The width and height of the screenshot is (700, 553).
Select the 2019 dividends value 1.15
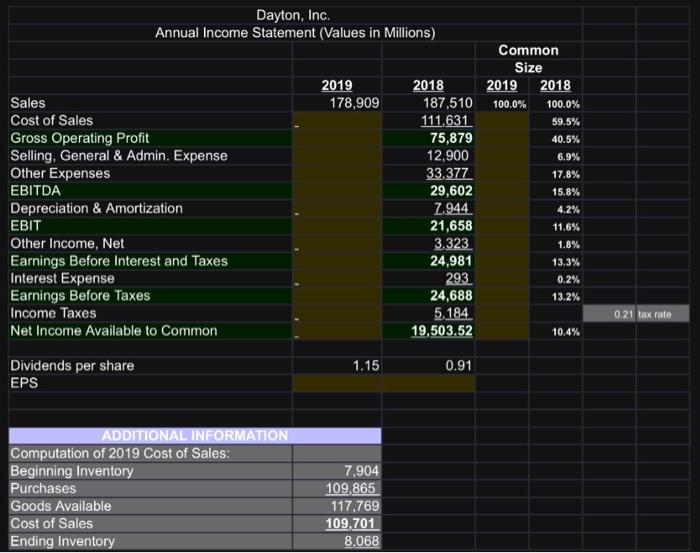click(366, 366)
